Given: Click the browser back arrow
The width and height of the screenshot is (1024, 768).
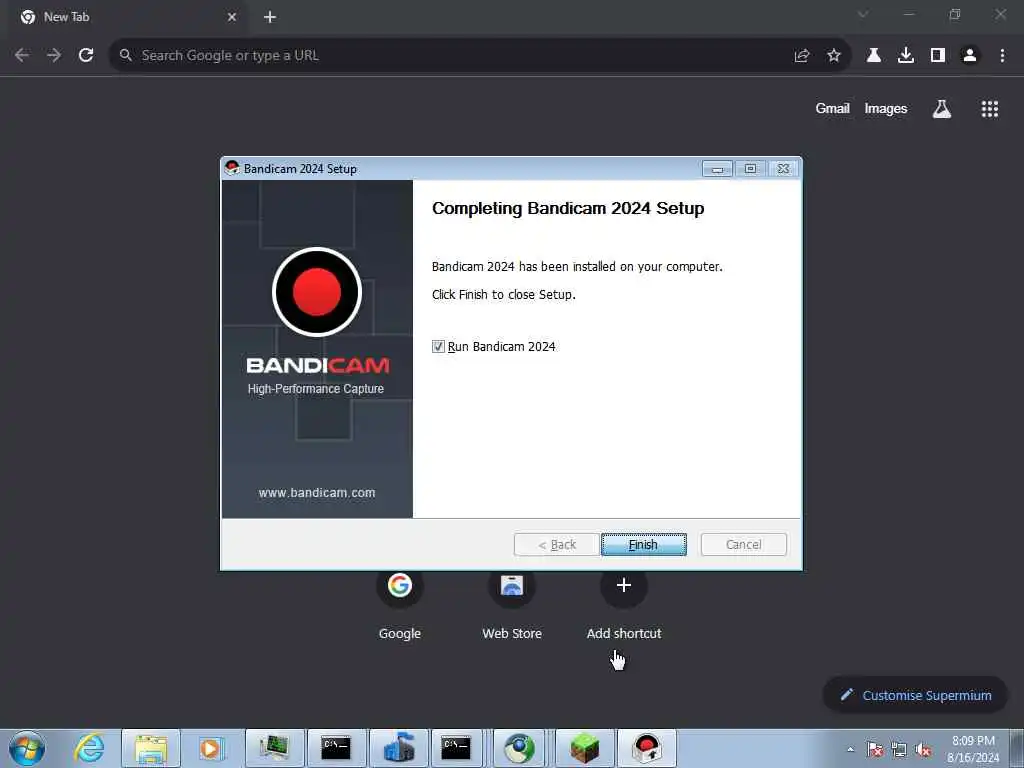Looking at the screenshot, I should pyautogui.click(x=22, y=56).
